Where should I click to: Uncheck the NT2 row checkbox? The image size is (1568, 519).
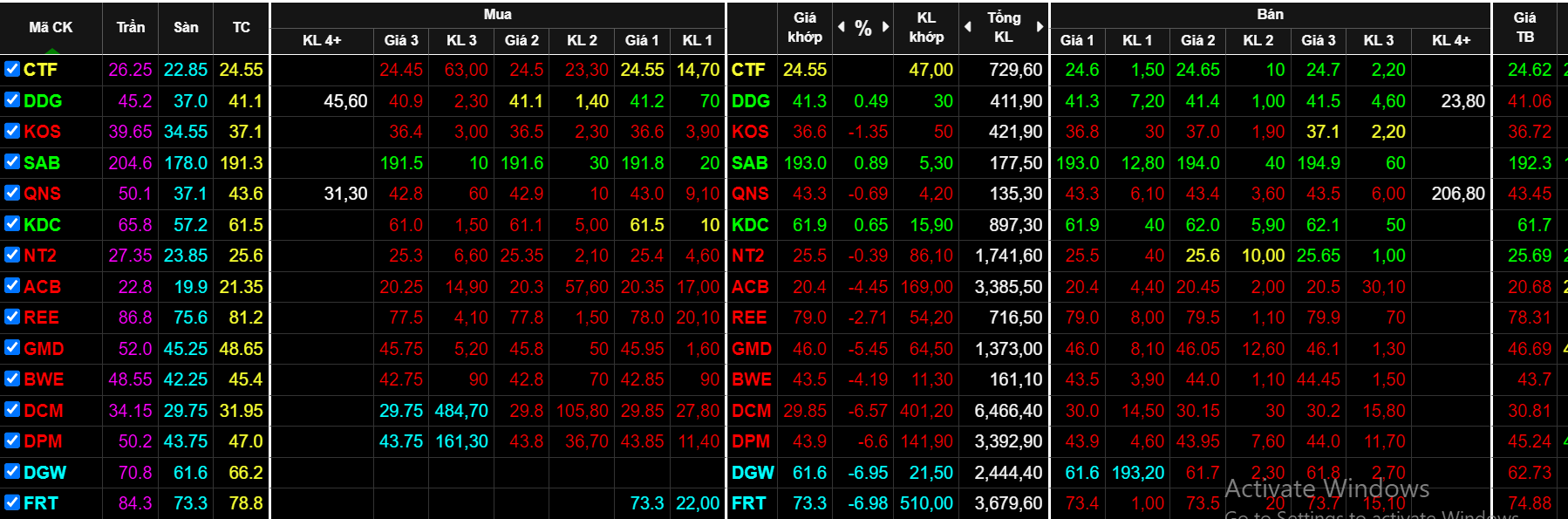point(12,255)
